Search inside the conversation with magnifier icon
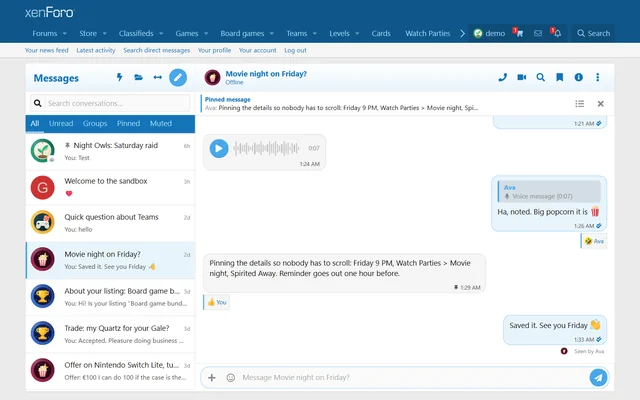 click(540, 77)
